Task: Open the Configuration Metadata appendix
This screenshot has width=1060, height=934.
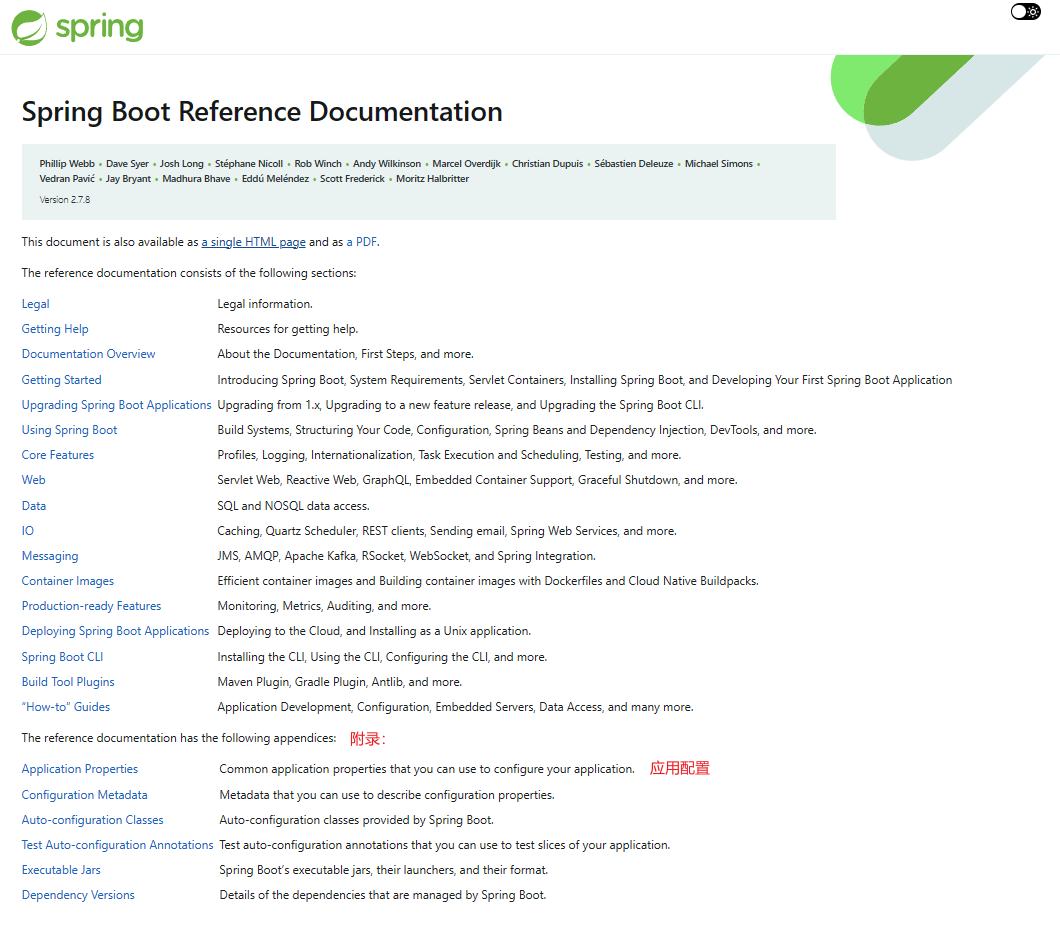Action: tap(85, 795)
